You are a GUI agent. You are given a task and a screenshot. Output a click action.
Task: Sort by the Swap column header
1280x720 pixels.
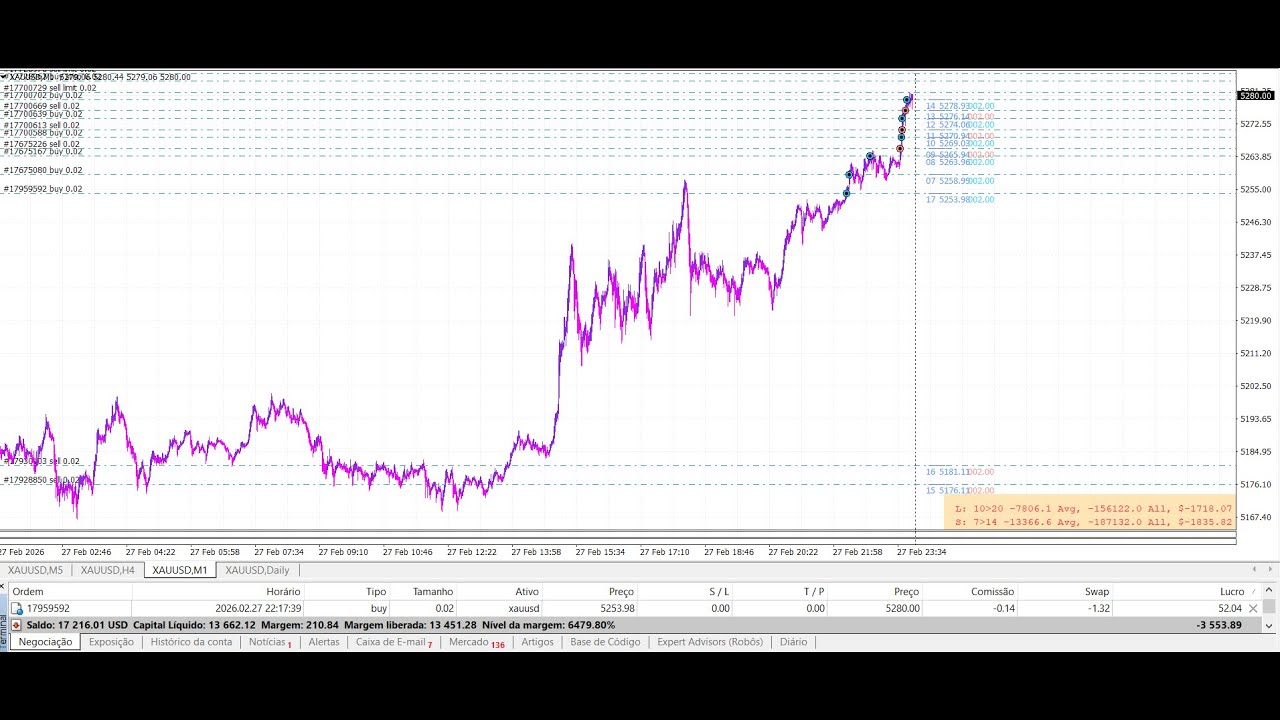click(x=1097, y=592)
